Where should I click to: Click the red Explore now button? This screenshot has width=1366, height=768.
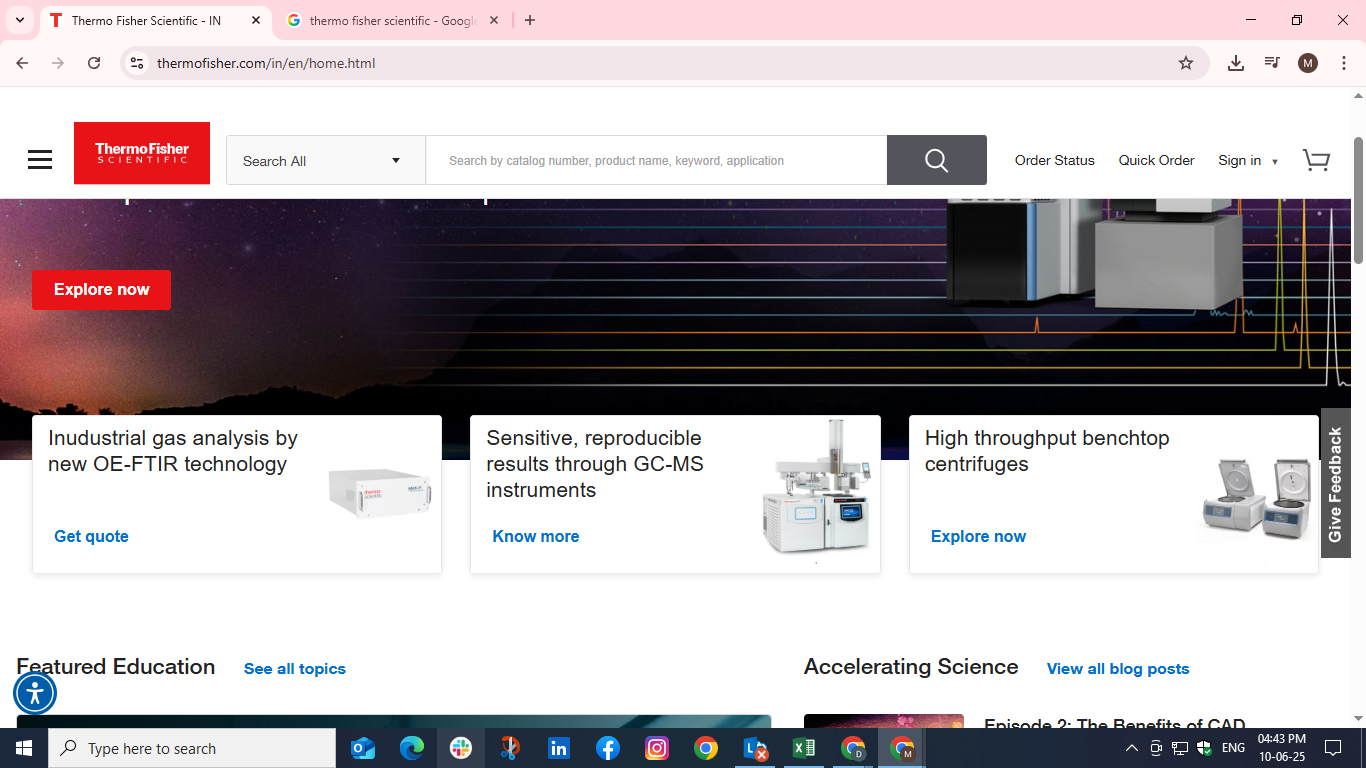pyautogui.click(x=101, y=290)
